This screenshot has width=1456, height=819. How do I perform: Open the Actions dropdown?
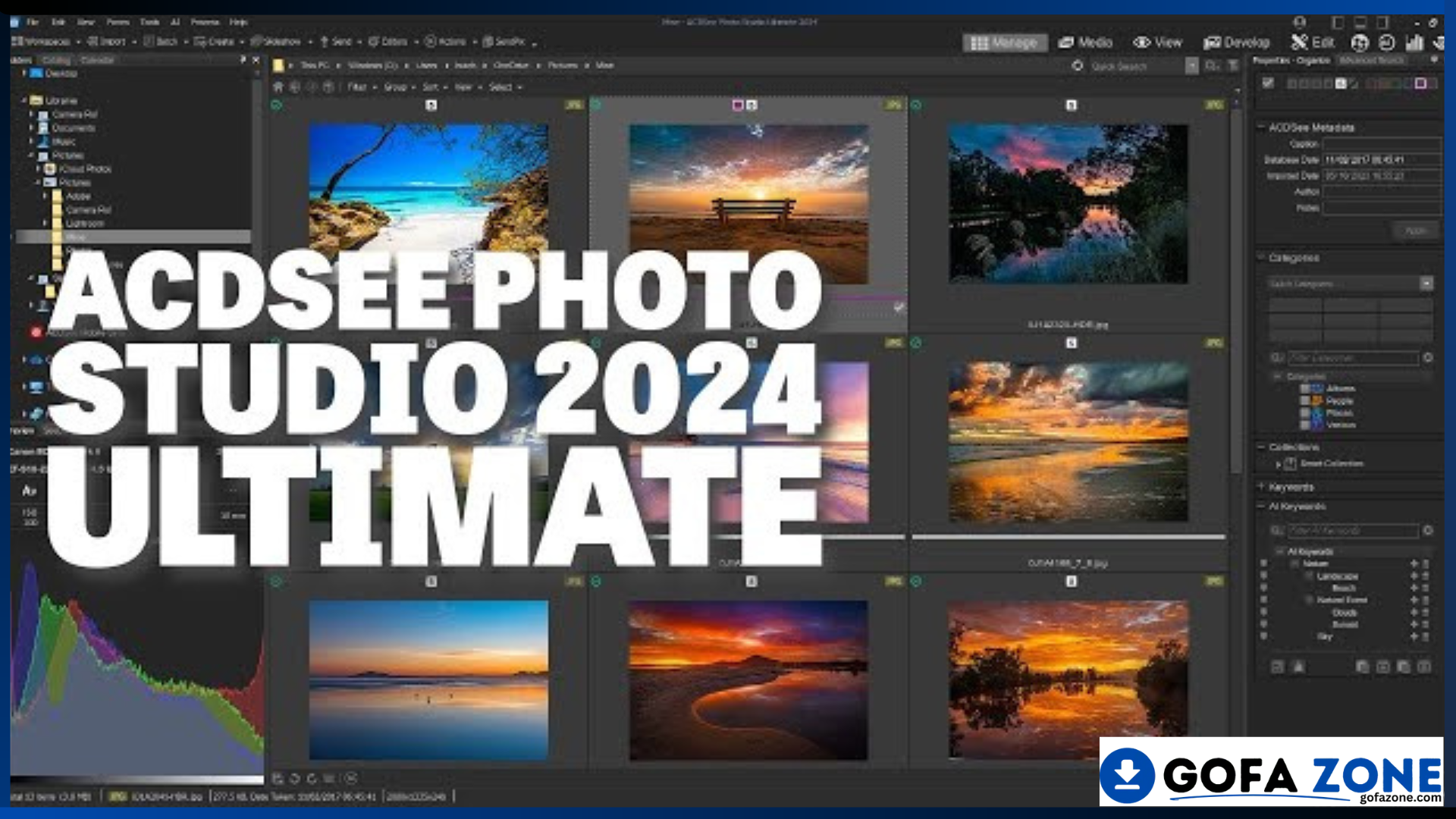click(x=450, y=42)
